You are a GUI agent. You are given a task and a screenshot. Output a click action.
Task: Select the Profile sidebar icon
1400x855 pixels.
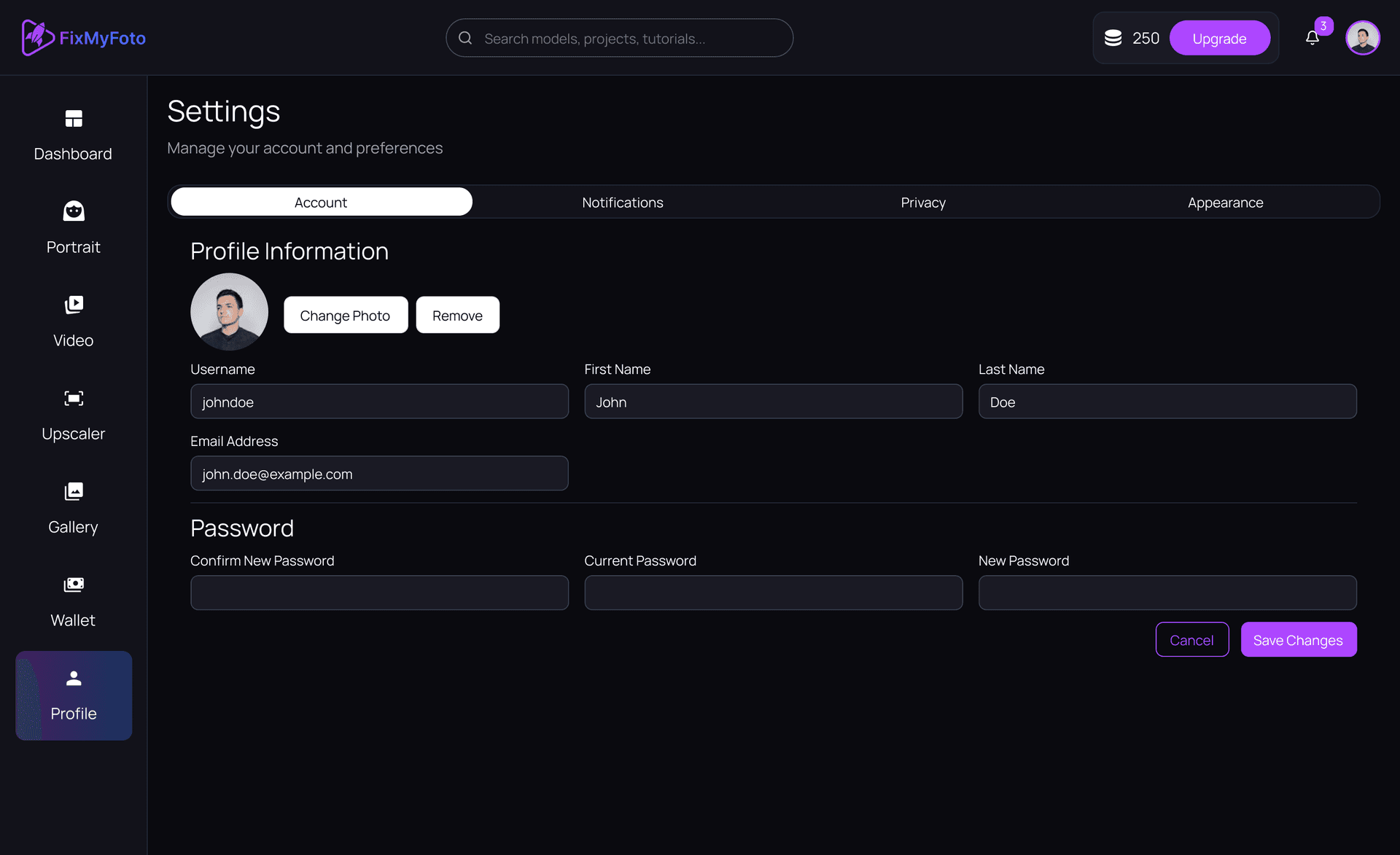[x=74, y=679]
